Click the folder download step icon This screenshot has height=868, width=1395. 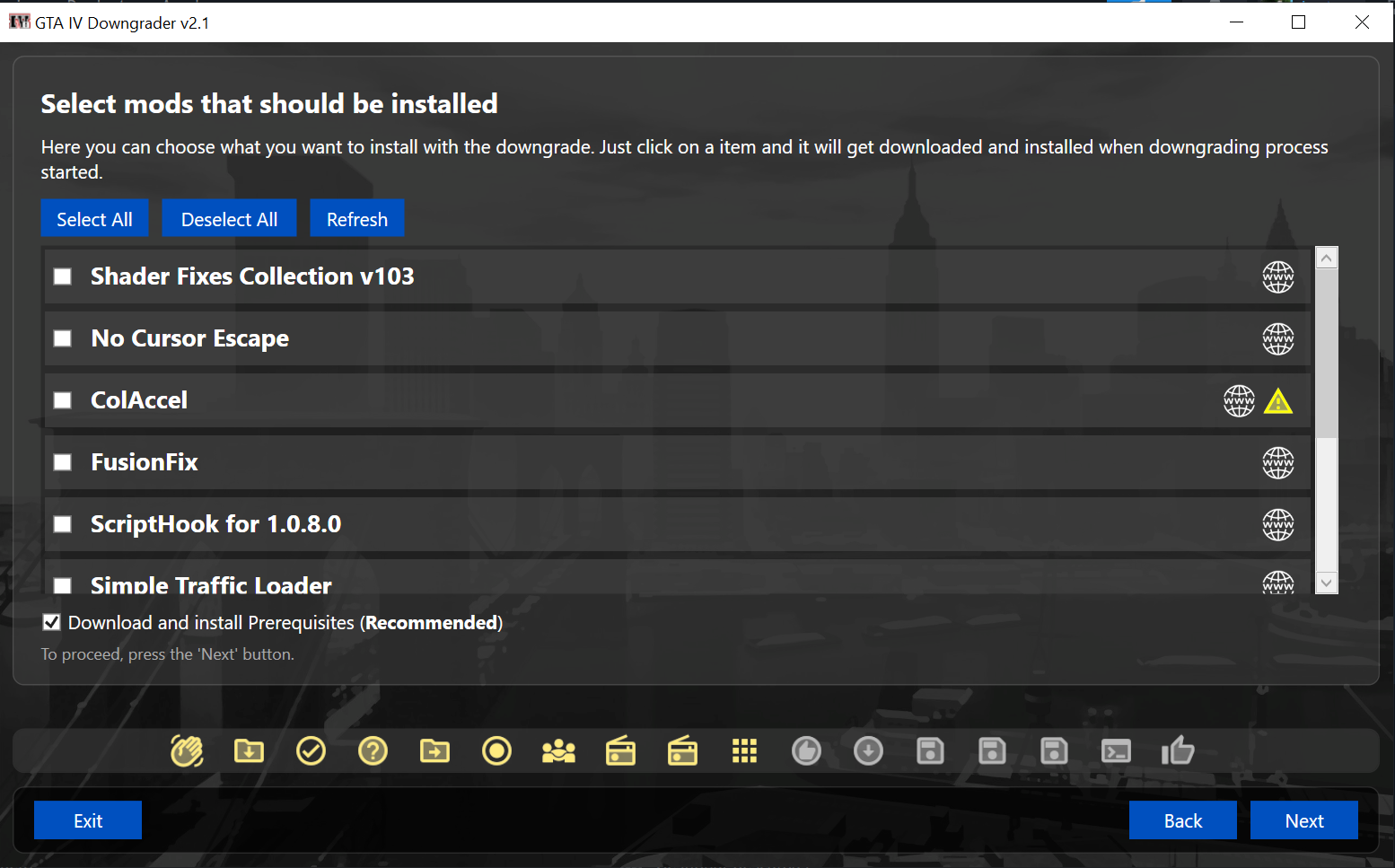point(249,750)
